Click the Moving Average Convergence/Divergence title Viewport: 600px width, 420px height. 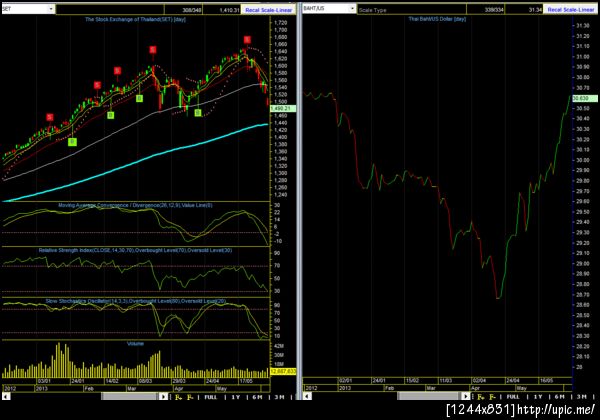[x=135, y=205]
